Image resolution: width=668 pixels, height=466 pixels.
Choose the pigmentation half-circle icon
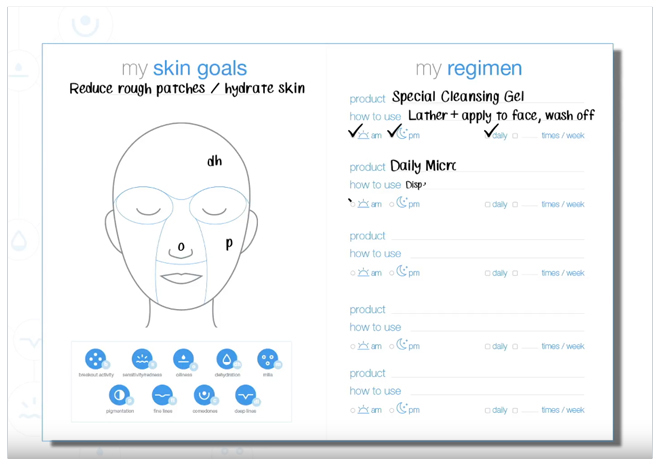coord(119,395)
